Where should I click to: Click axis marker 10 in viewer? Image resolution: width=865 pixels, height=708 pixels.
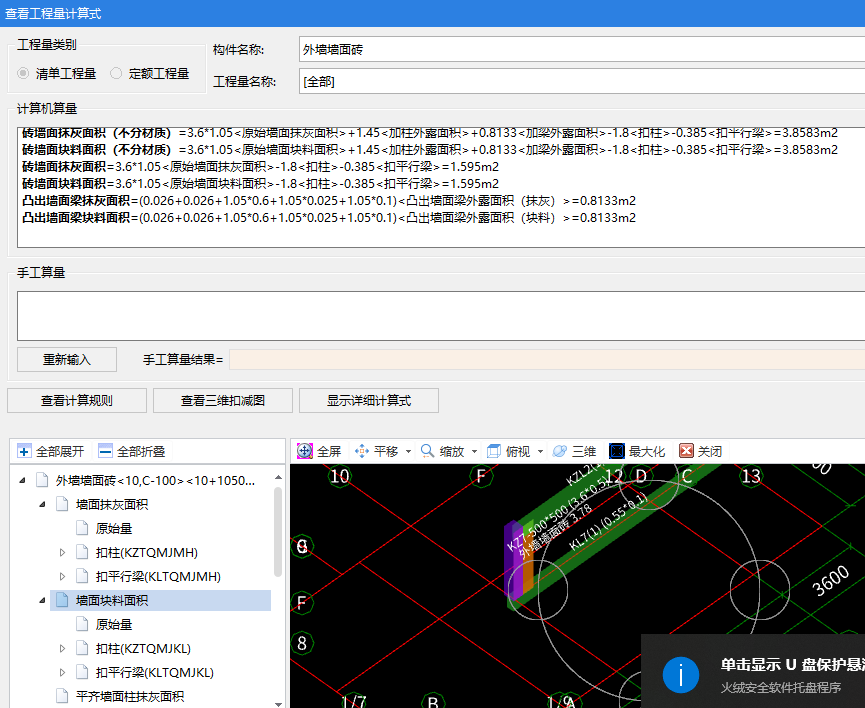pyautogui.click(x=339, y=476)
